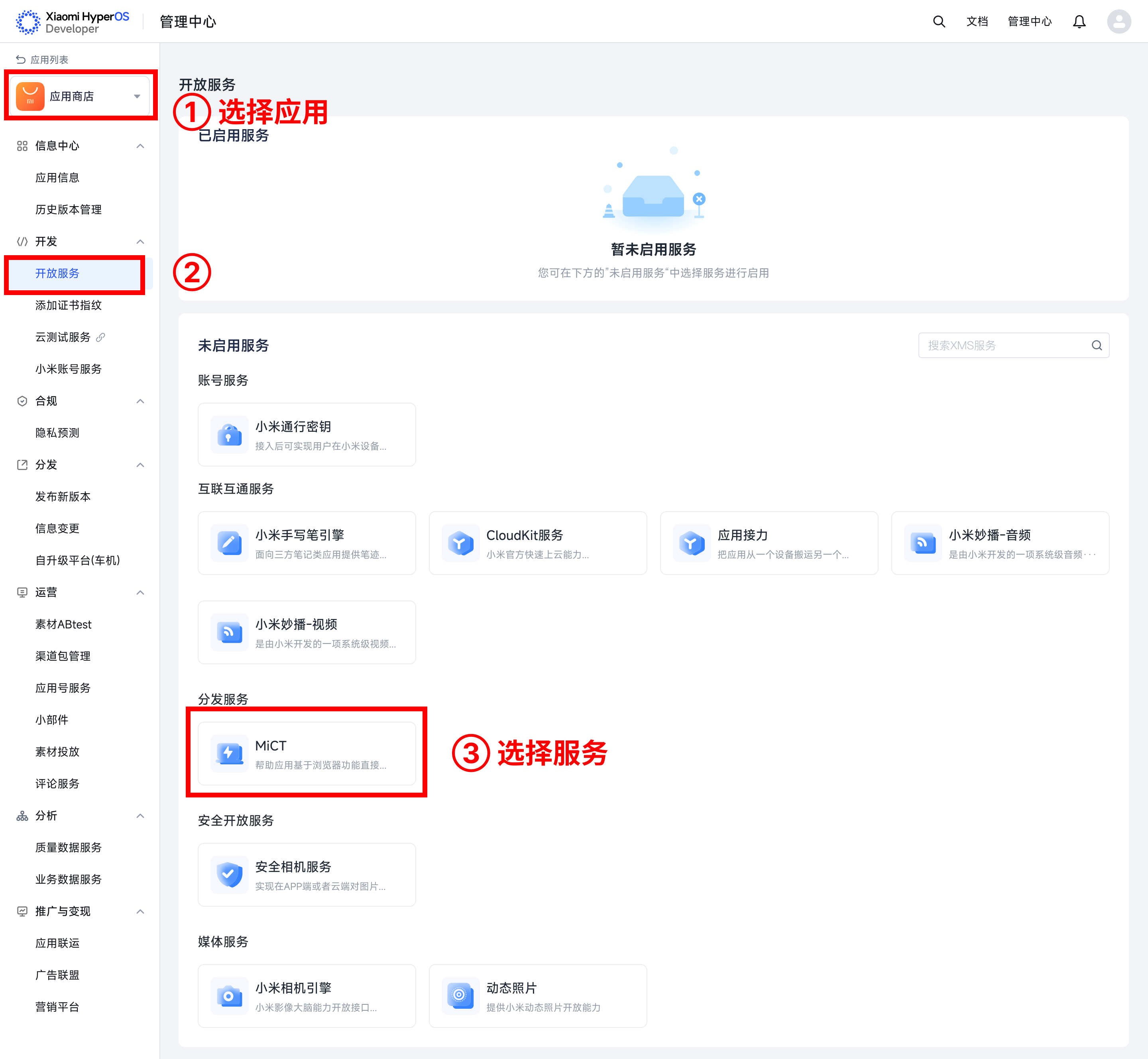1148x1059 pixels.
Task: Open 素材投放 in sidebar
Action: click(x=57, y=752)
